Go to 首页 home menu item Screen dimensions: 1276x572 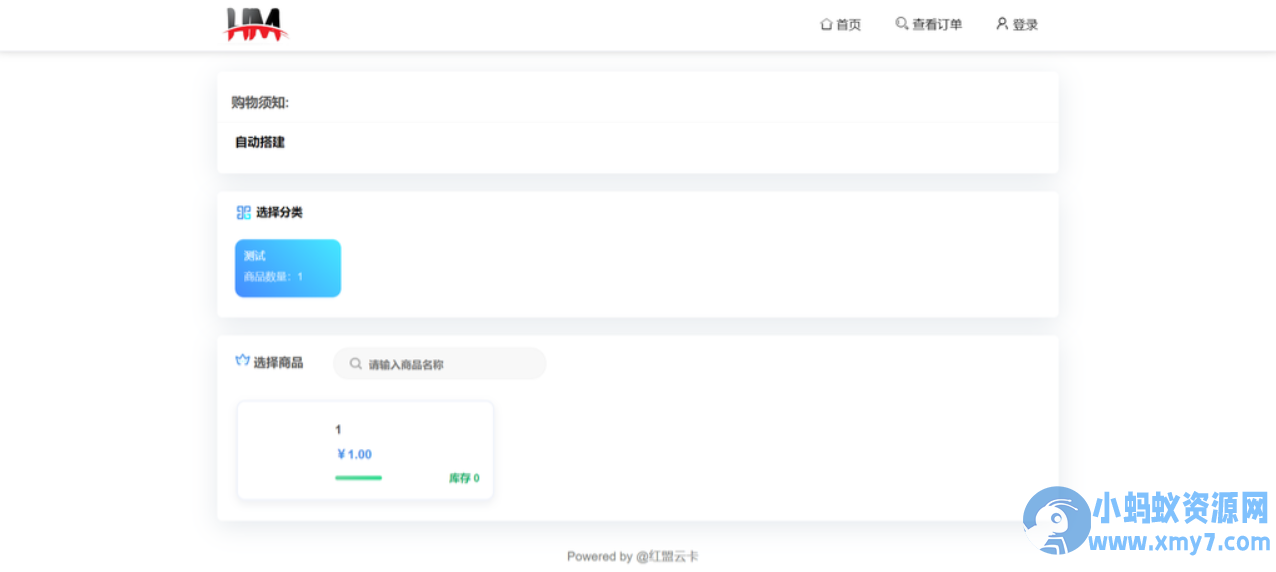click(840, 24)
